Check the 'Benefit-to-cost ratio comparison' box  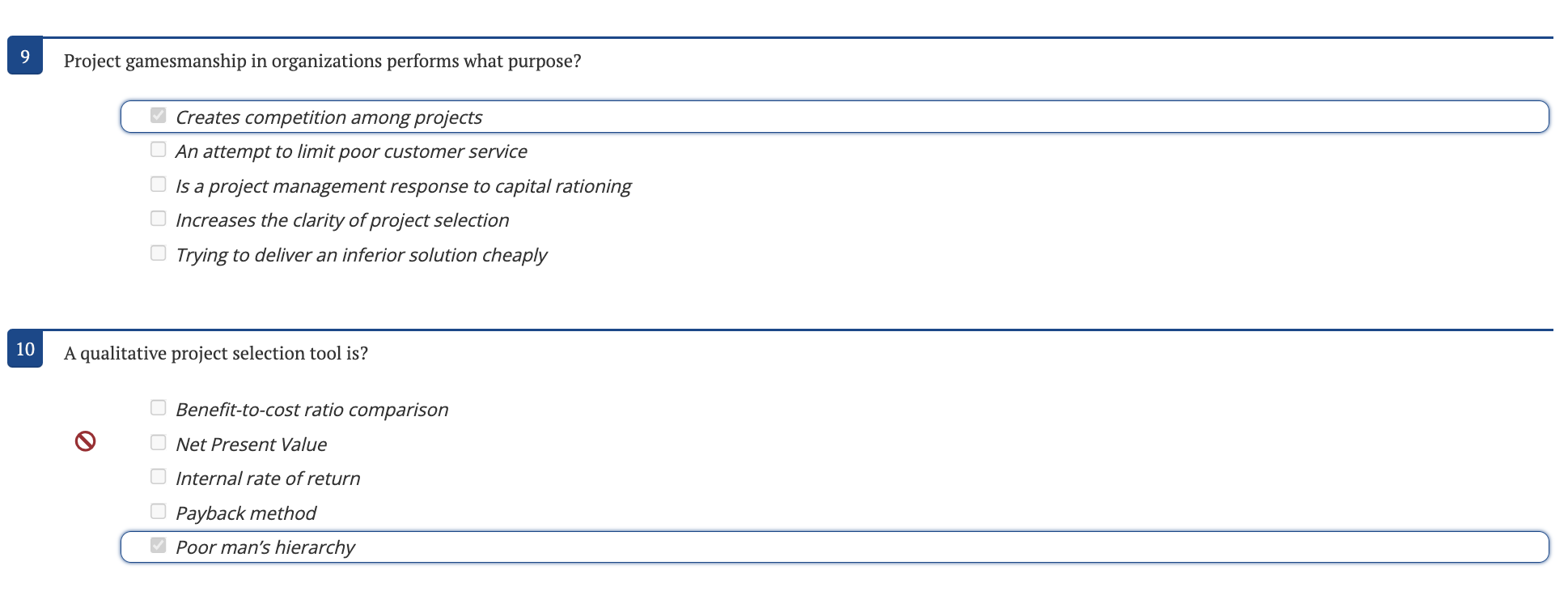157,407
